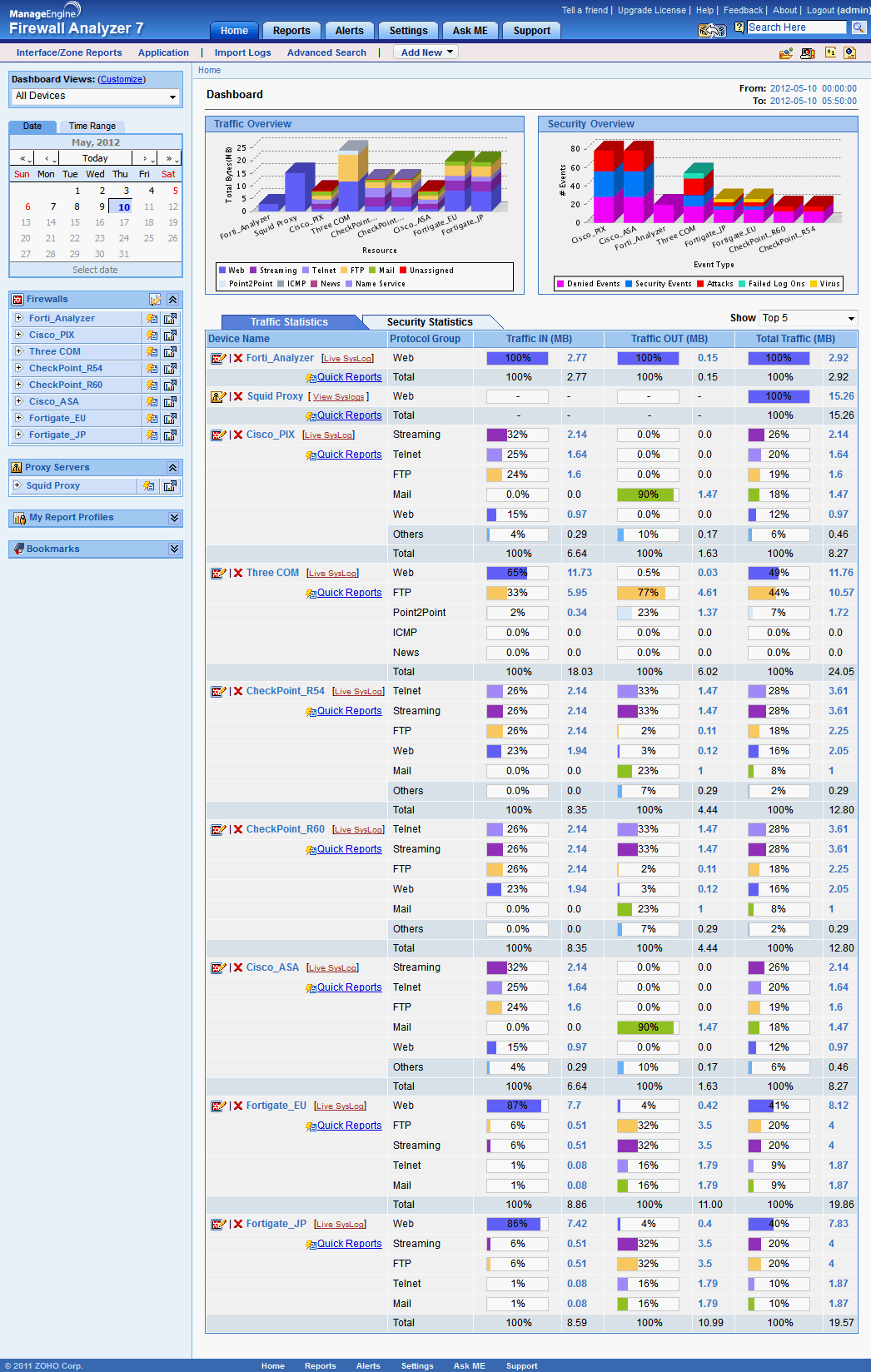Expand the Forti_Analyzer tree node
This screenshot has height=1372, width=871.
coord(18,318)
